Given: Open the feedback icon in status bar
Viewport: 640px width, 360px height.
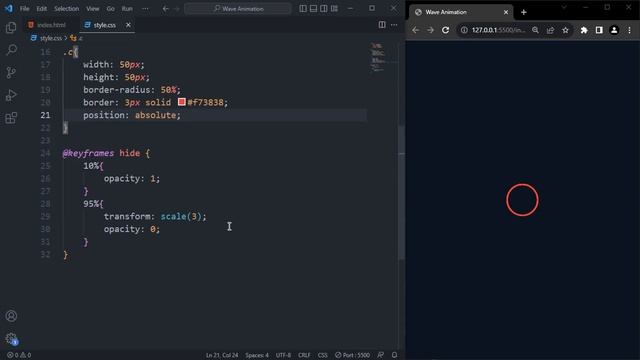Looking at the screenshot, I should tap(380, 355).
